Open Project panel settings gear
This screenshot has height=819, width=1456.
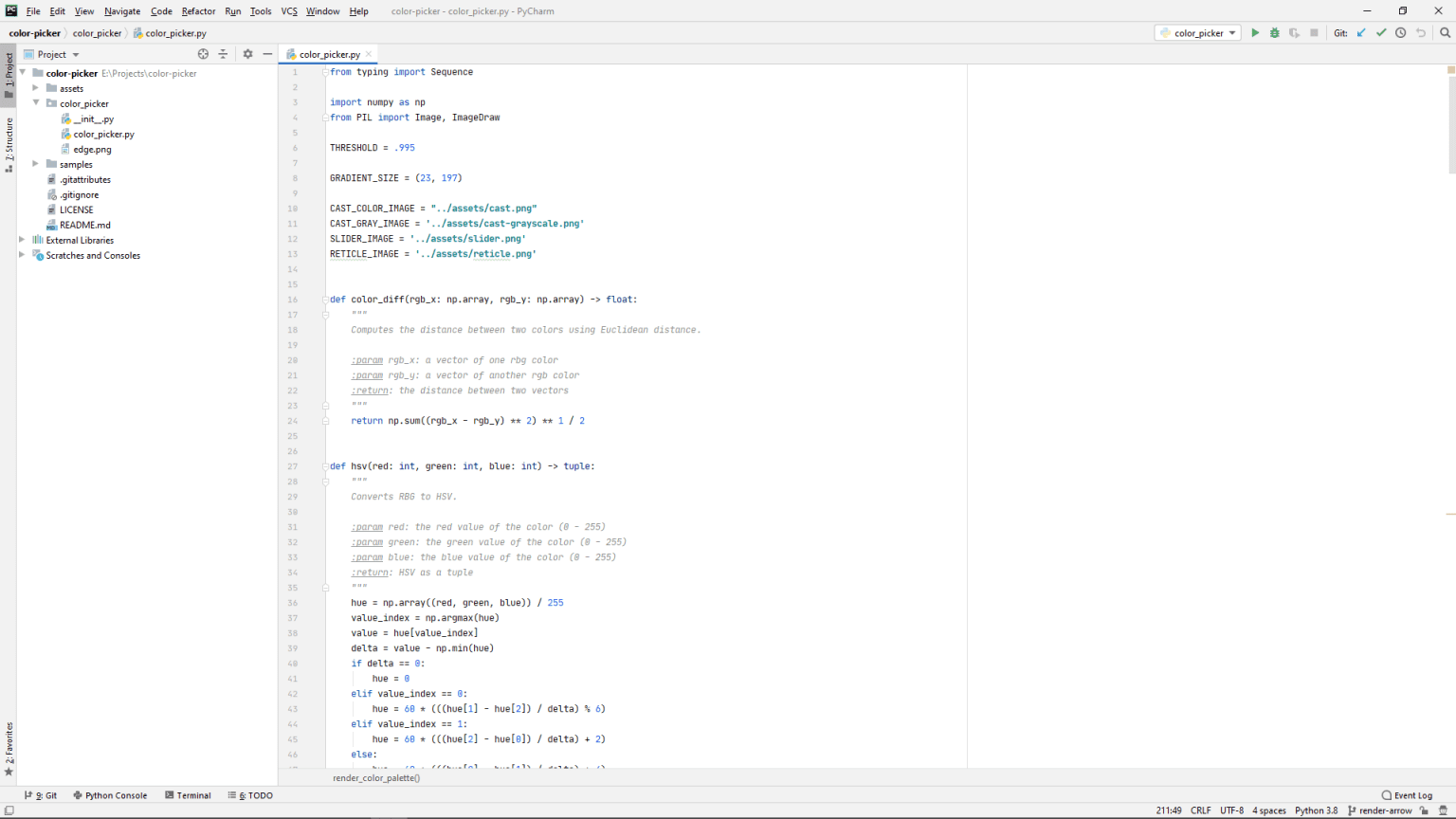[247, 54]
